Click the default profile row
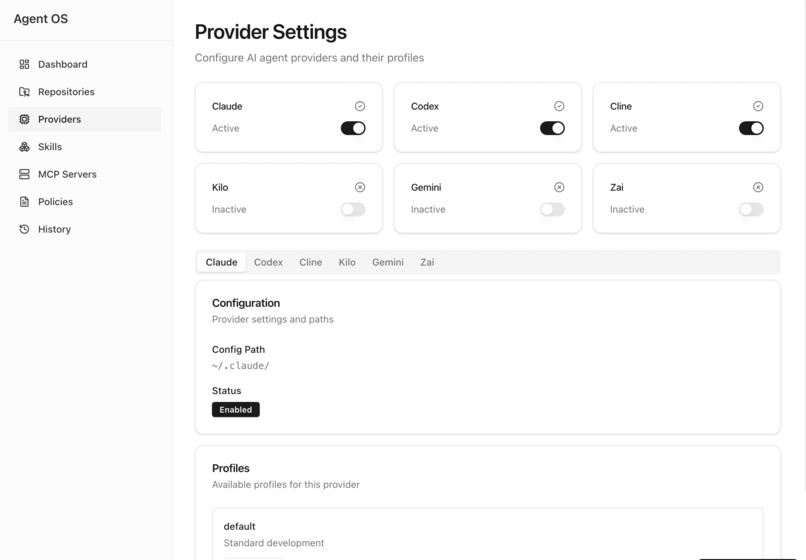Screen dimensions: 806x560 click(x=487, y=534)
